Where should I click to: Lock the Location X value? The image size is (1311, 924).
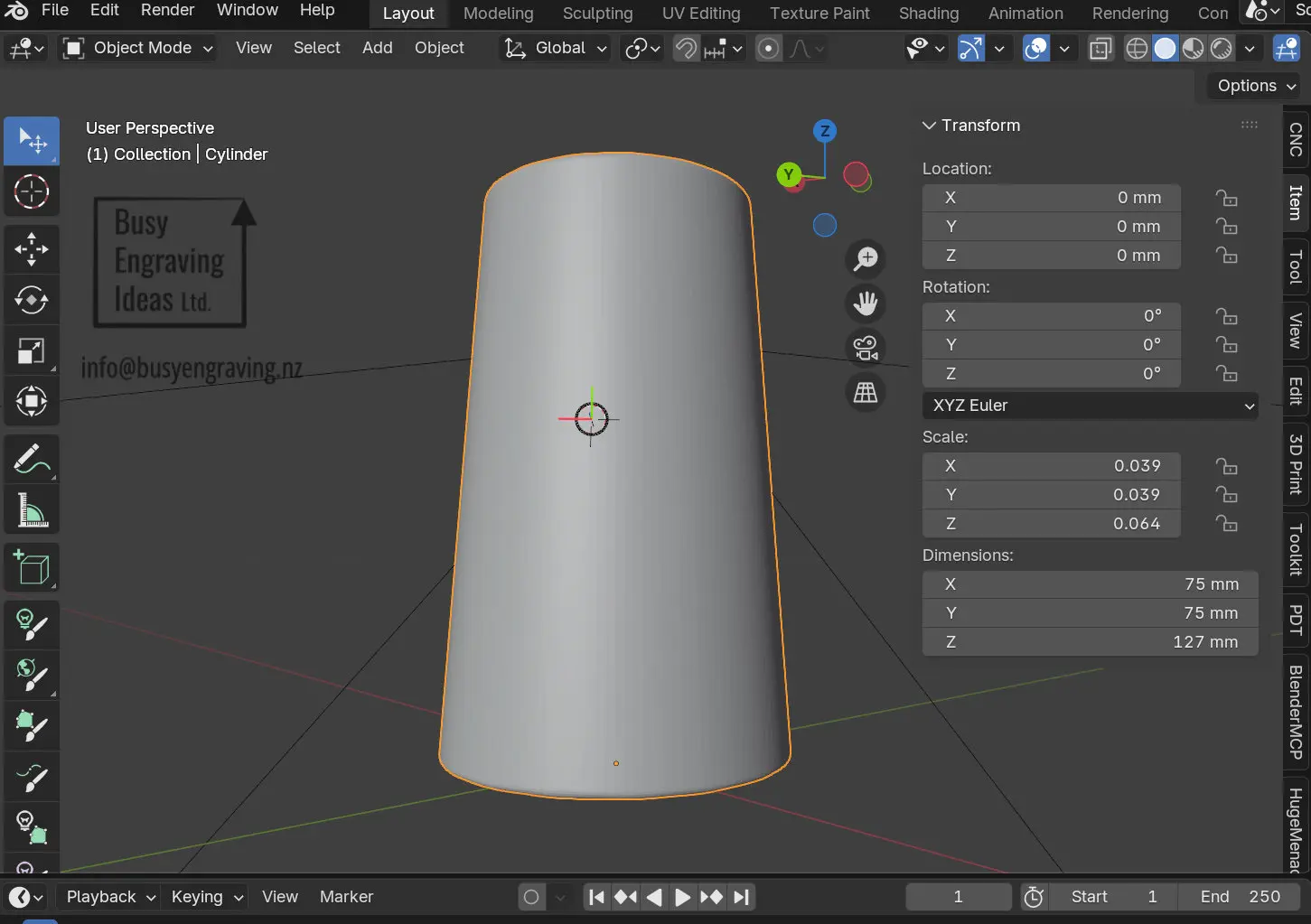click(x=1226, y=198)
